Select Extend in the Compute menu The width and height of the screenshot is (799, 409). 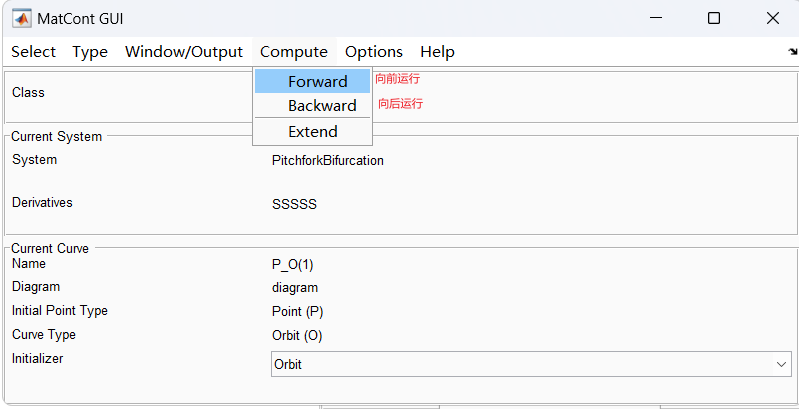click(x=313, y=132)
